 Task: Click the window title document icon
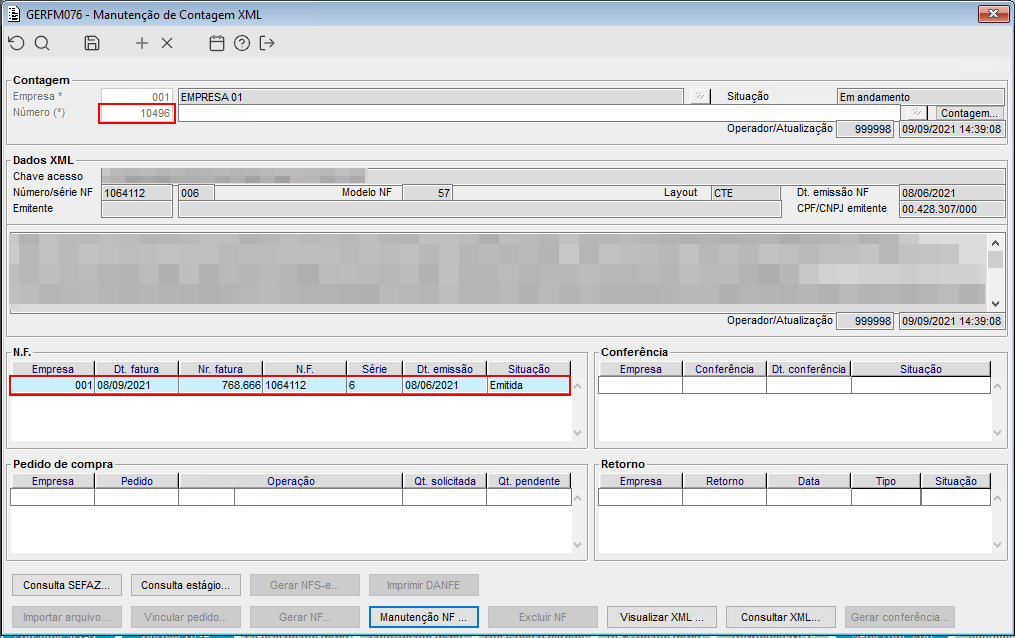click(14, 14)
